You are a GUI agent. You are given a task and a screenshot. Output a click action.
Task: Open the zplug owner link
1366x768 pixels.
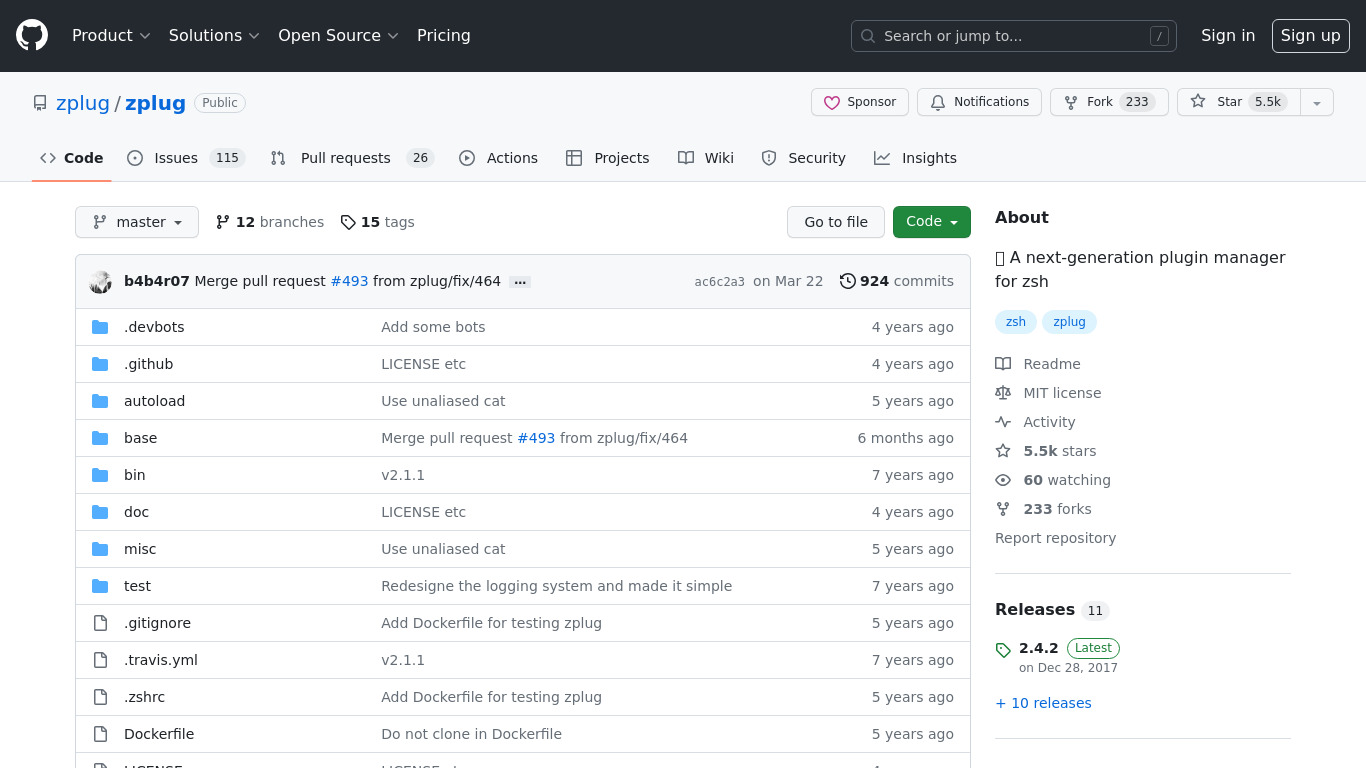pos(83,103)
